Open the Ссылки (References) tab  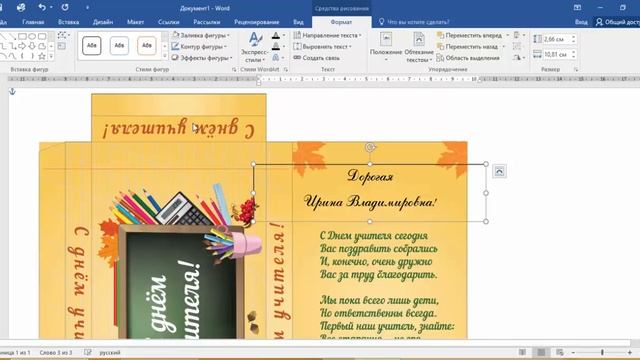168,22
